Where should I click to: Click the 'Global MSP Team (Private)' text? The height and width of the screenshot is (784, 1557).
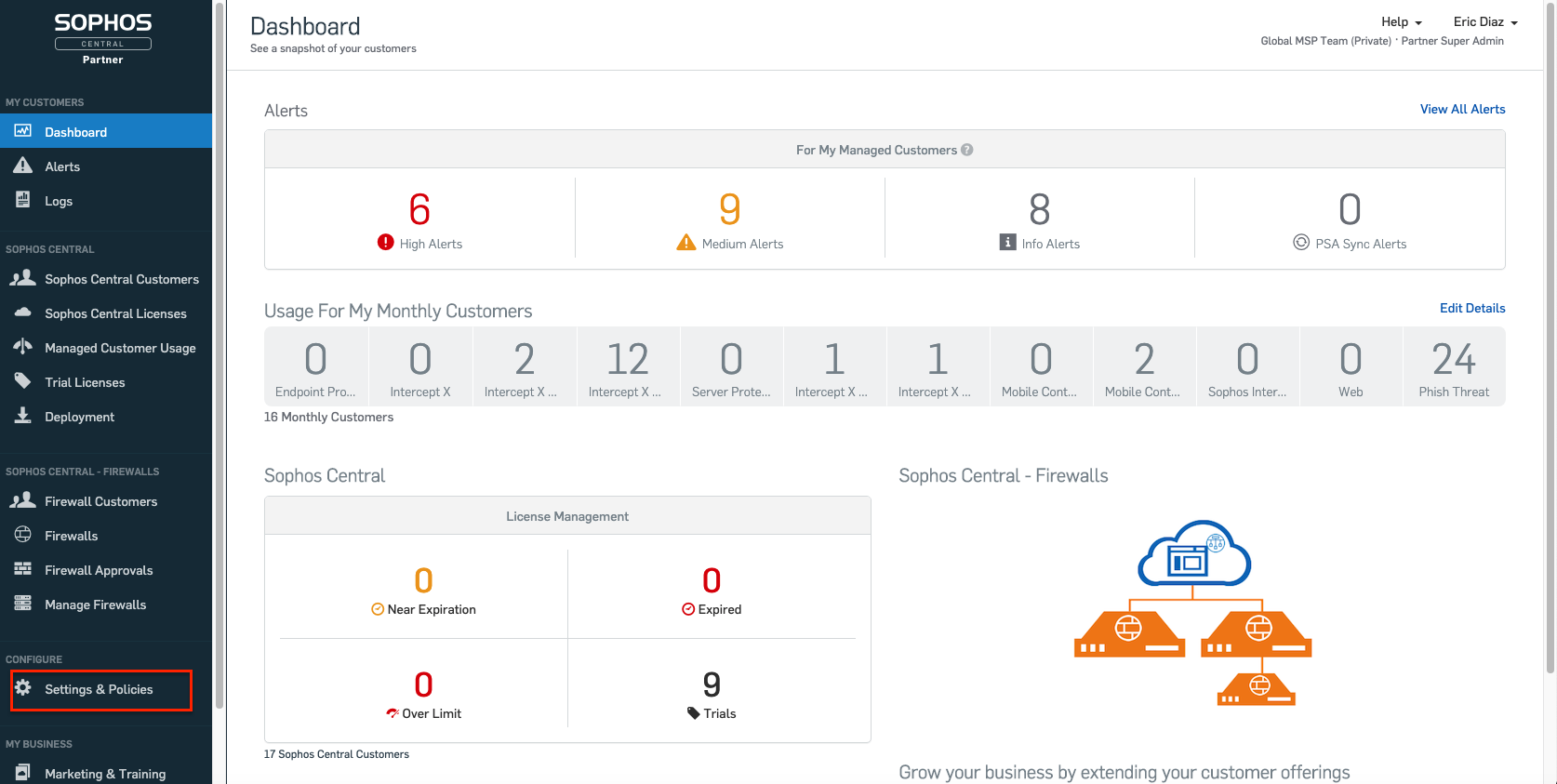coord(1325,41)
